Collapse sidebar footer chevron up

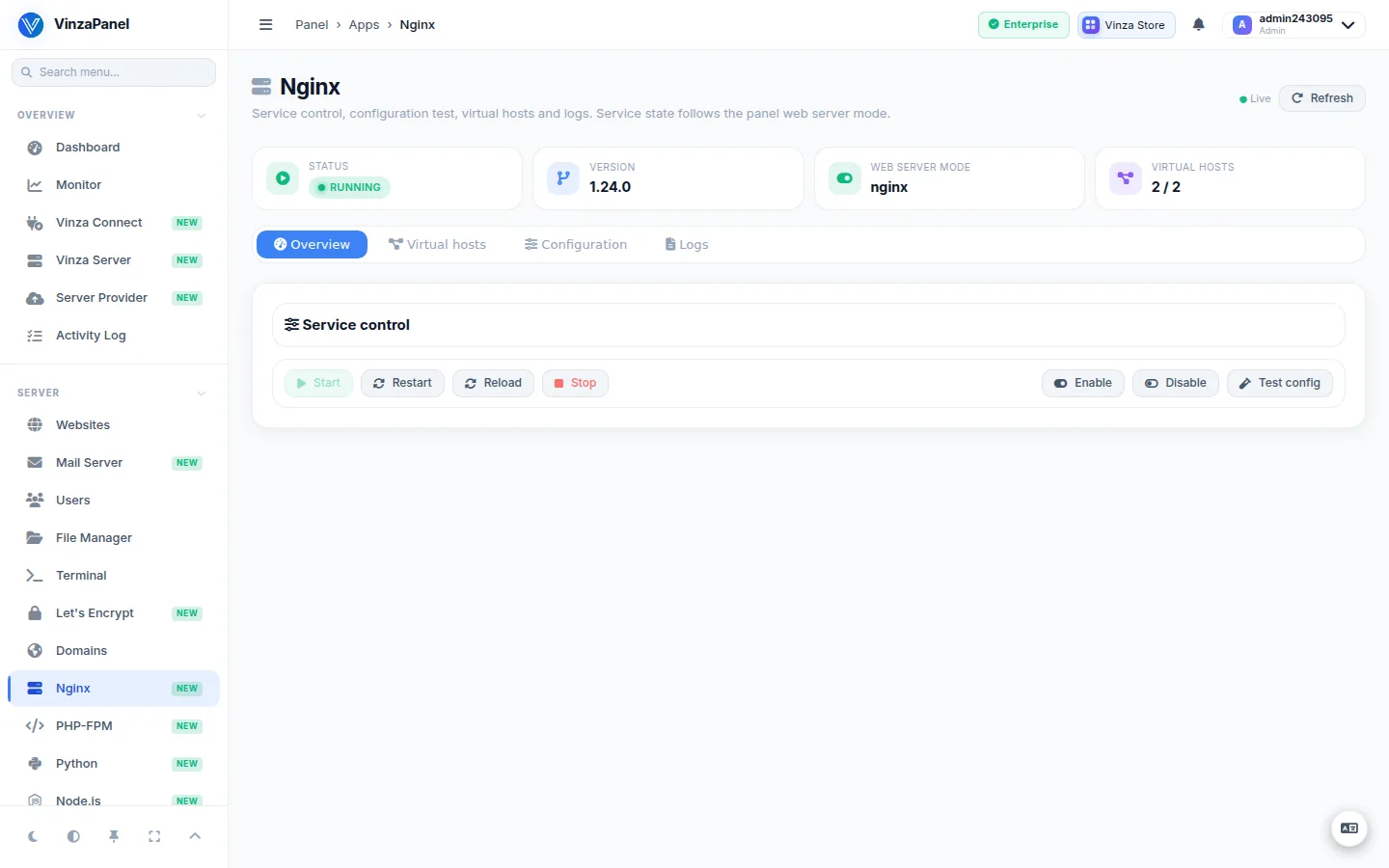[195, 836]
